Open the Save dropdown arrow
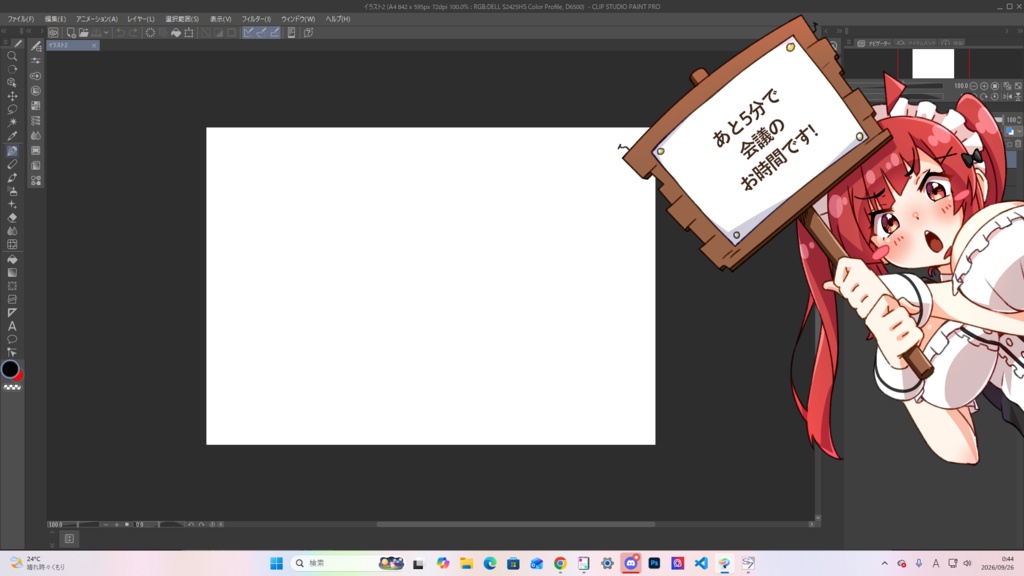The width and height of the screenshot is (1024, 576). (106, 32)
